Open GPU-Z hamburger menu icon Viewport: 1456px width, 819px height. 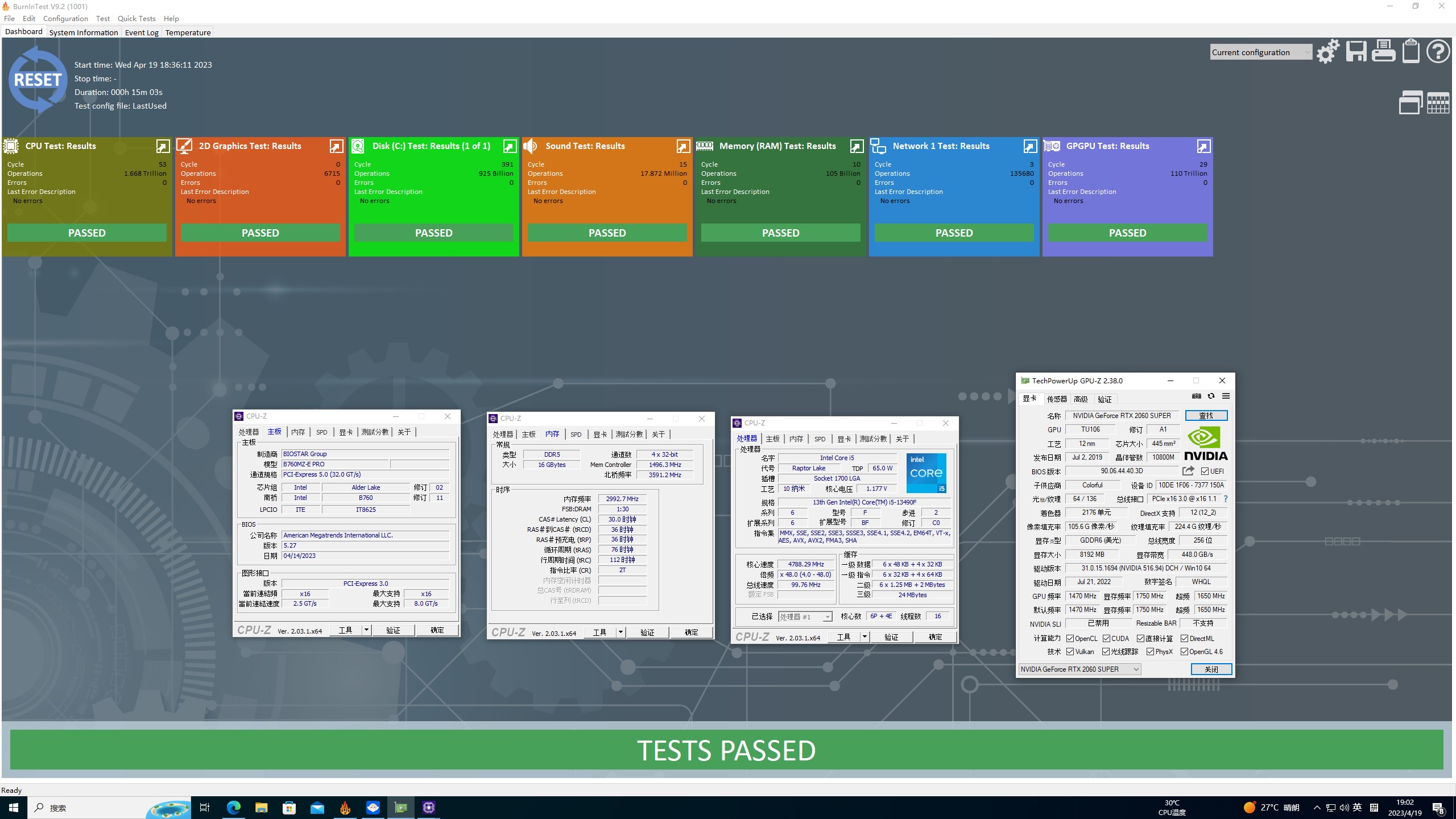point(1226,396)
